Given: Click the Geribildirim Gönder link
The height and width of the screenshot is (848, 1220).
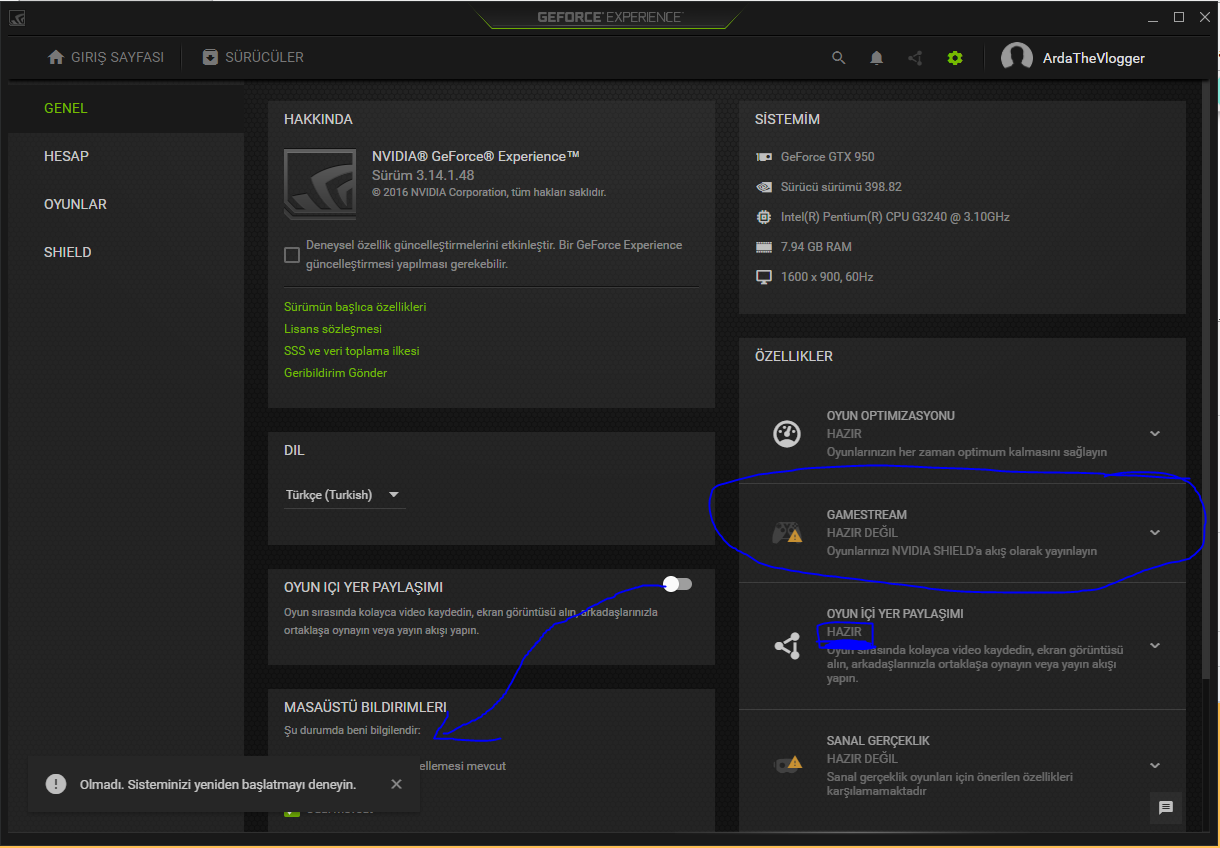Looking at the screenshot, I should pos(335,373).
